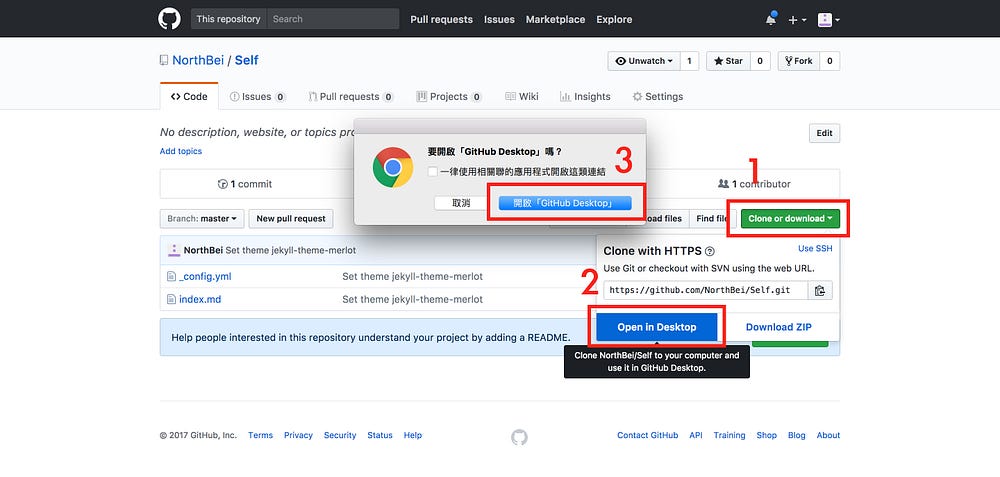The width and height of the screenshot is (1000, 477).
Task: Select the Code tab
Action: (x=189, y=96)
